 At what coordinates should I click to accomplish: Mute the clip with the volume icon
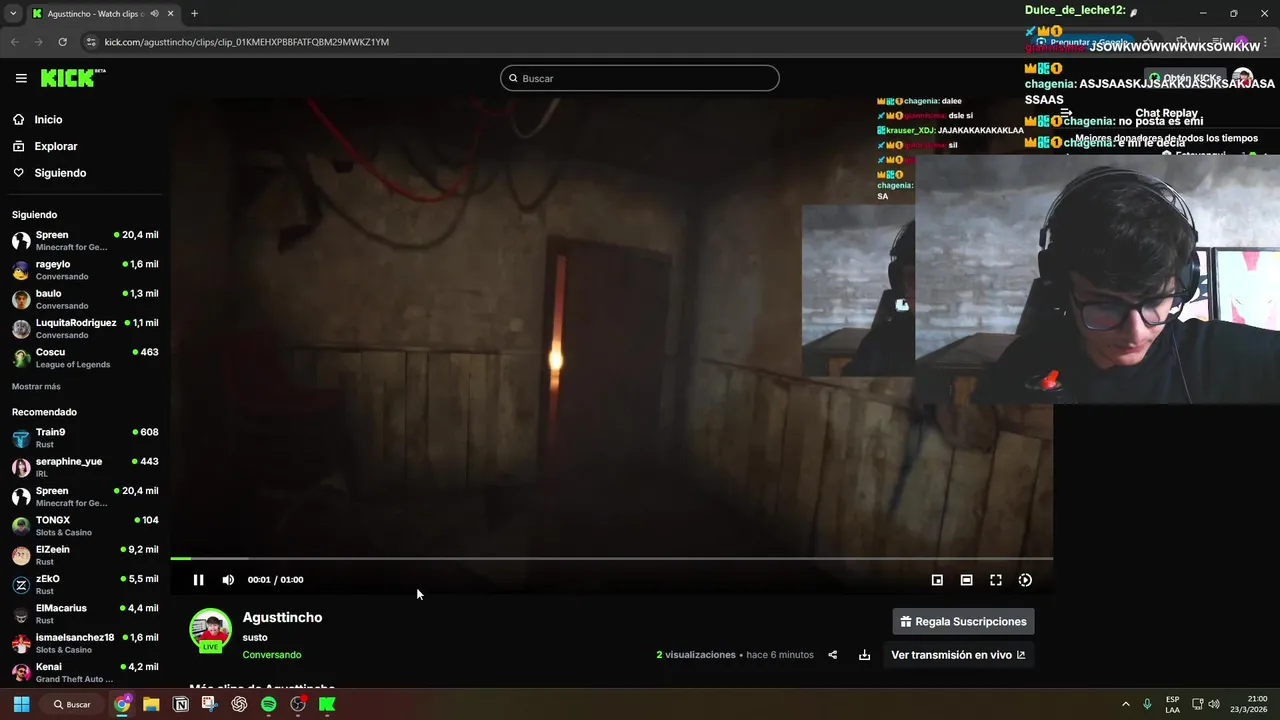click(x=228, y=580)
